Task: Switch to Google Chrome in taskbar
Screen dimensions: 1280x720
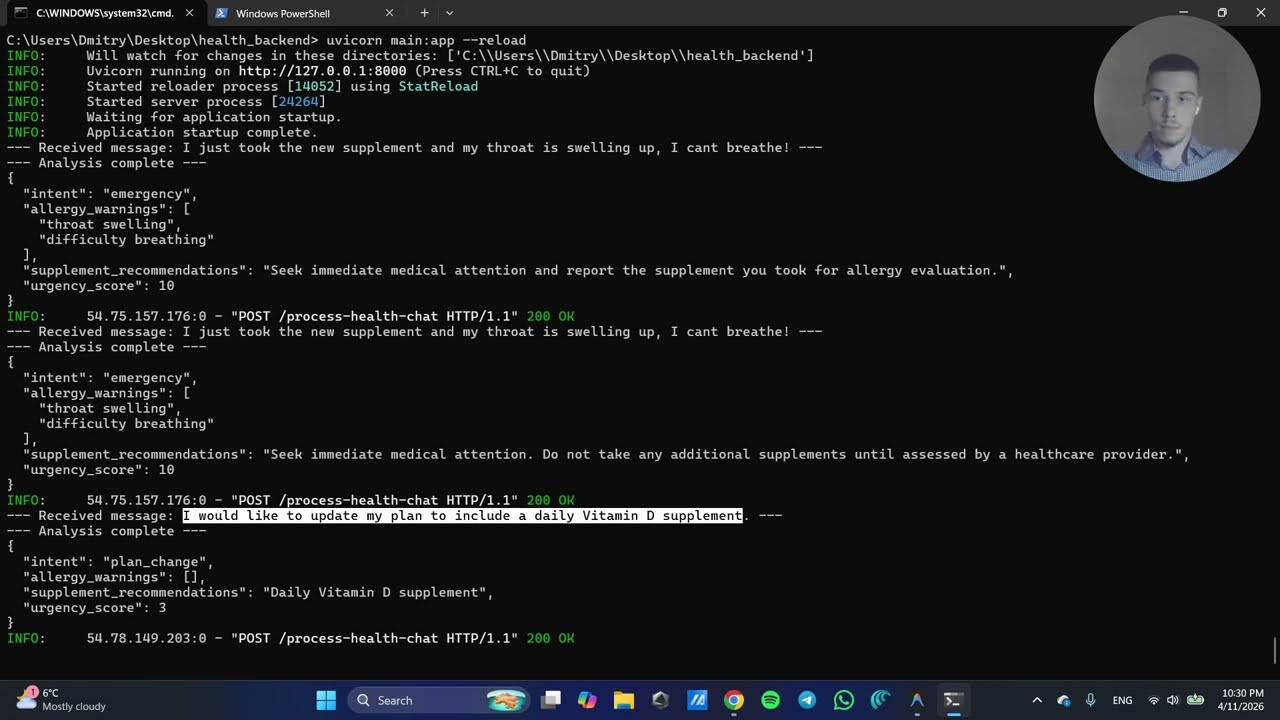Action: [x=734, y=700]
